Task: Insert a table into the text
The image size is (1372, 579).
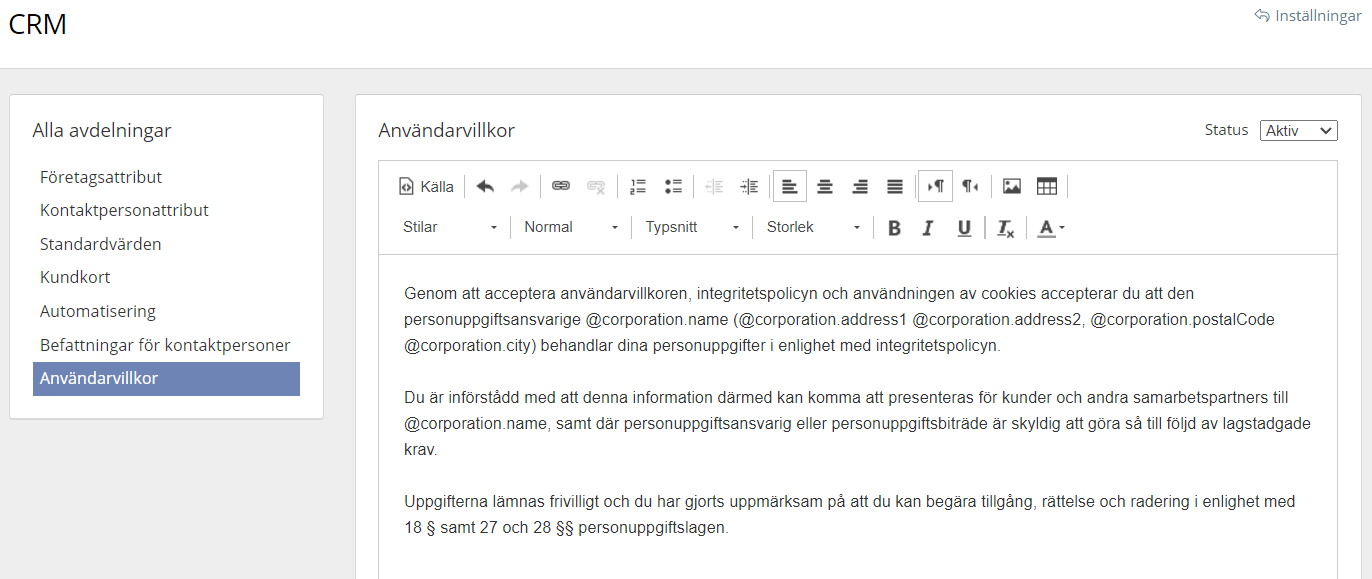Action: 1047,186
